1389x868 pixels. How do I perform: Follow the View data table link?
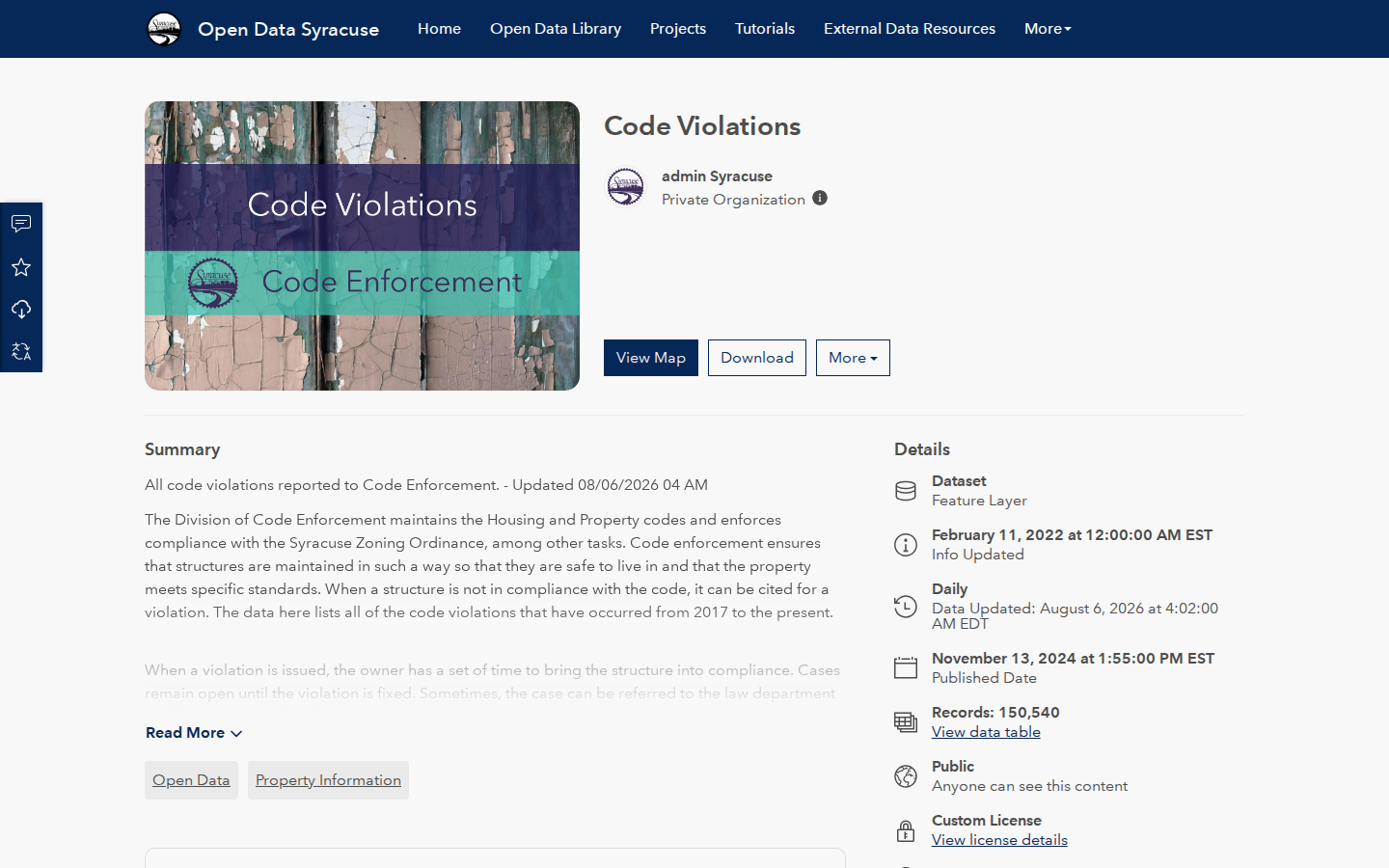pyautogui.click(x=986, y=732)
